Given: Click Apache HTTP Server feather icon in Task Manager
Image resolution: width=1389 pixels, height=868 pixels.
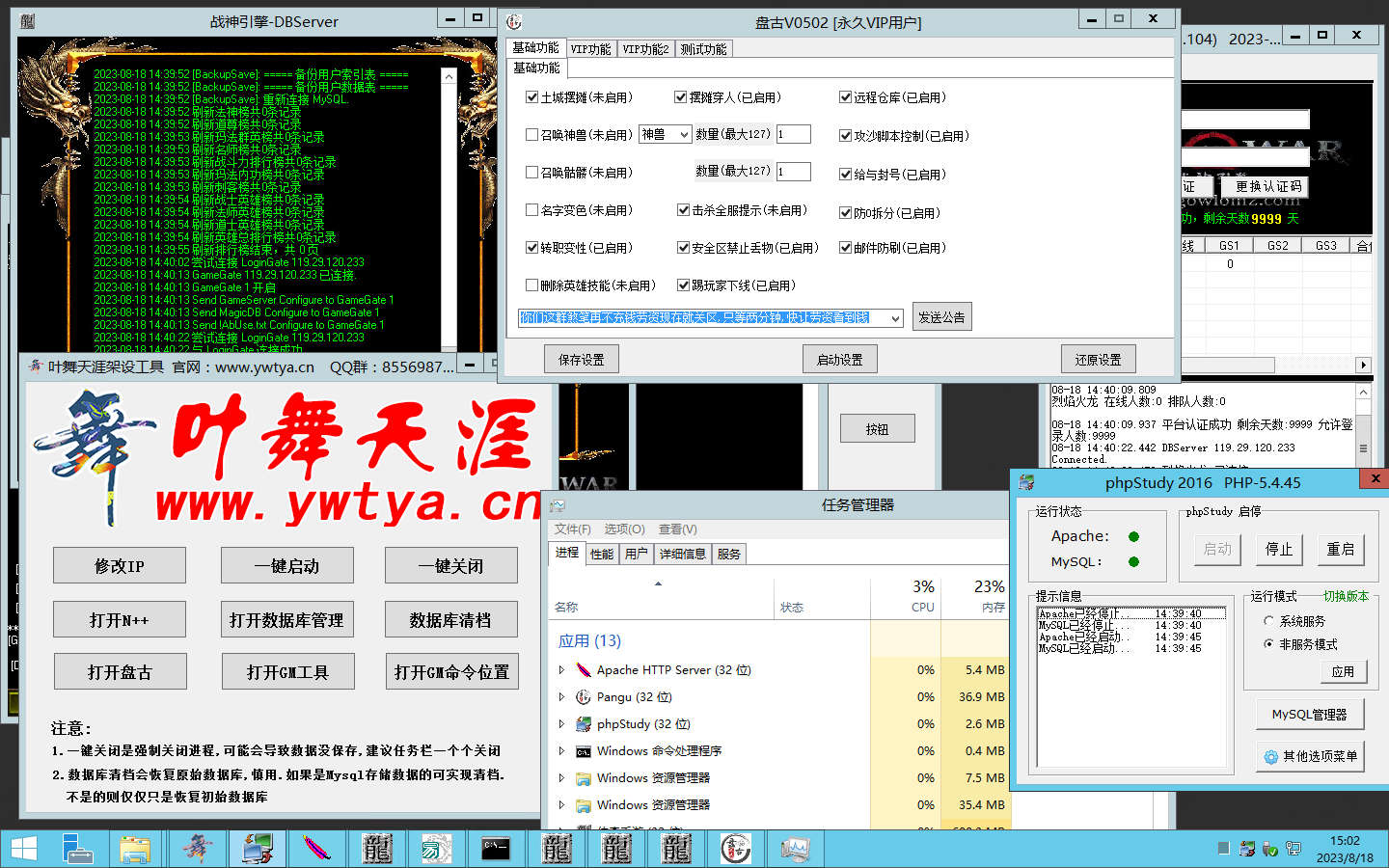Looking at the screenshot, I should (x=584, y=669).
